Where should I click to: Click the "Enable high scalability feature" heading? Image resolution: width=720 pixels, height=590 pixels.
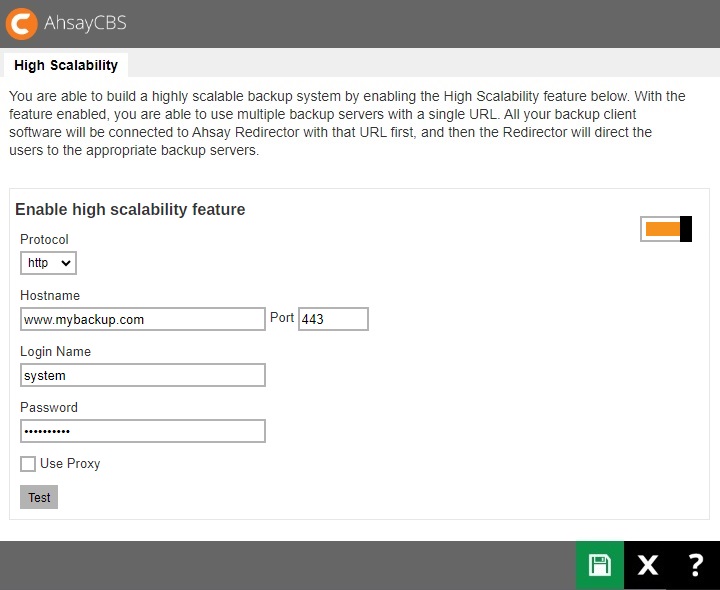130,210
